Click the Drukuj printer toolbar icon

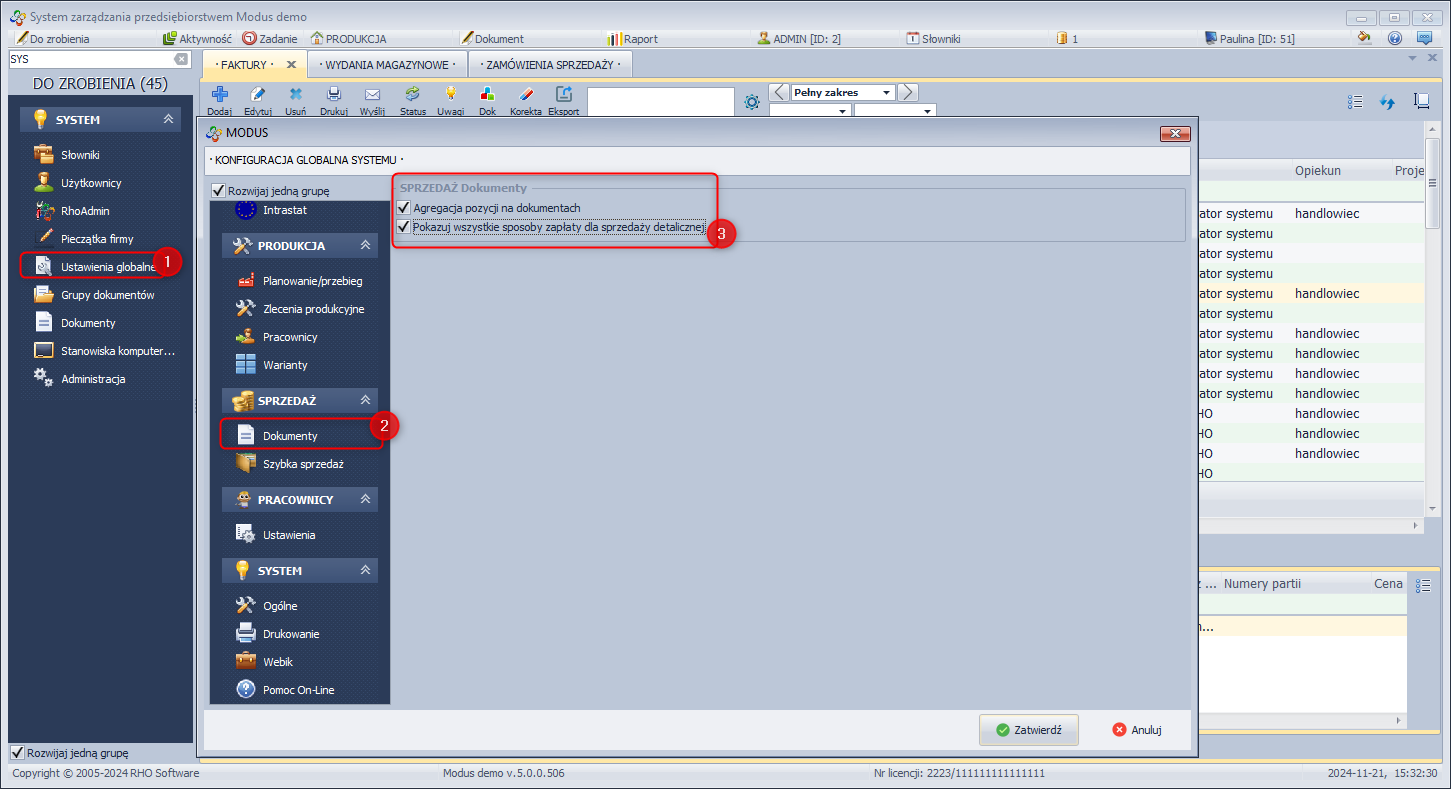pos(334,95)
